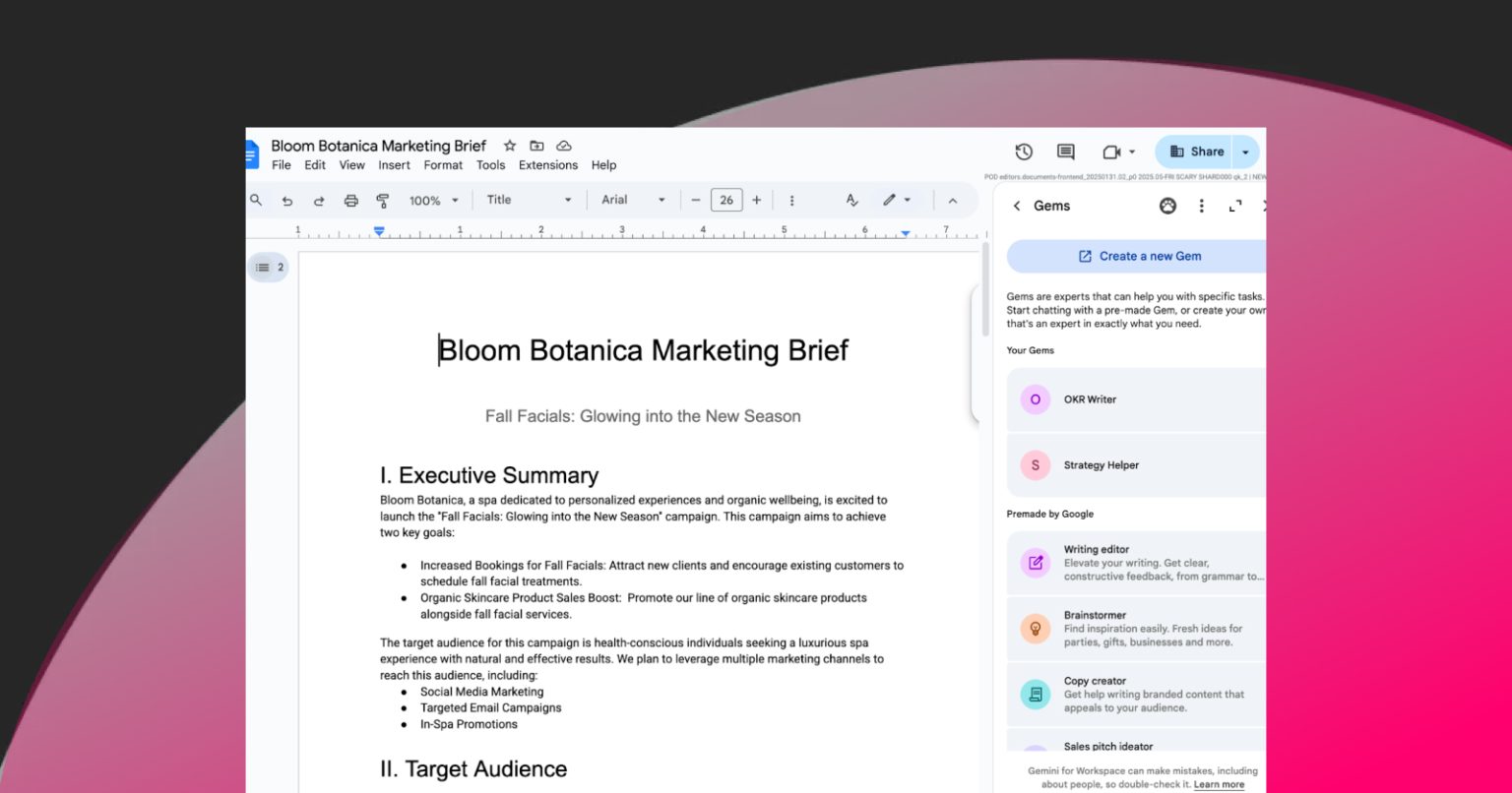Click the move to folder icon
Image resolution: width=1512 pixels, height=793 pixels.
[536, 146]
